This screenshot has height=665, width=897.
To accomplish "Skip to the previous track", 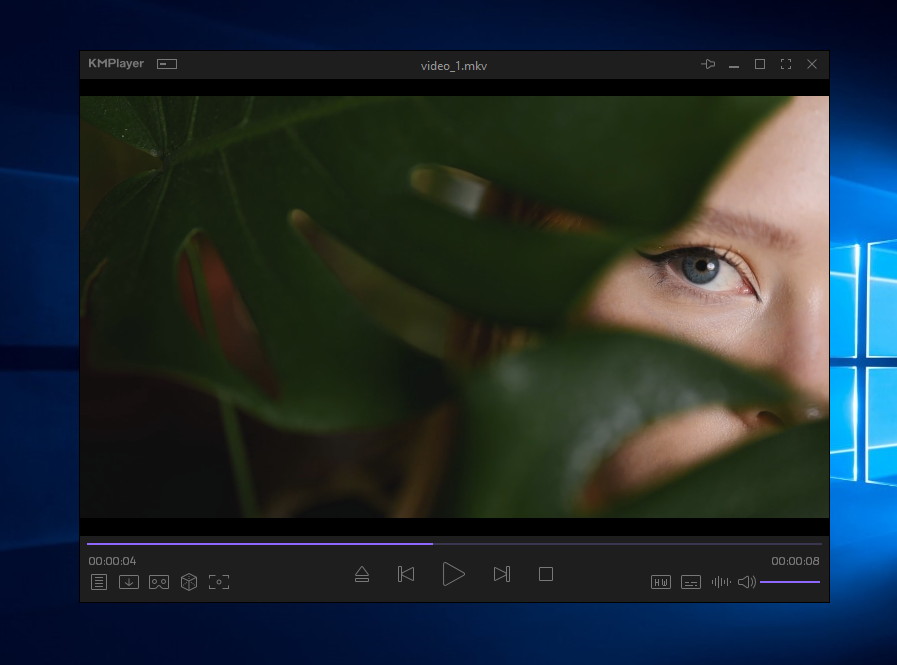I will (406, 574).
